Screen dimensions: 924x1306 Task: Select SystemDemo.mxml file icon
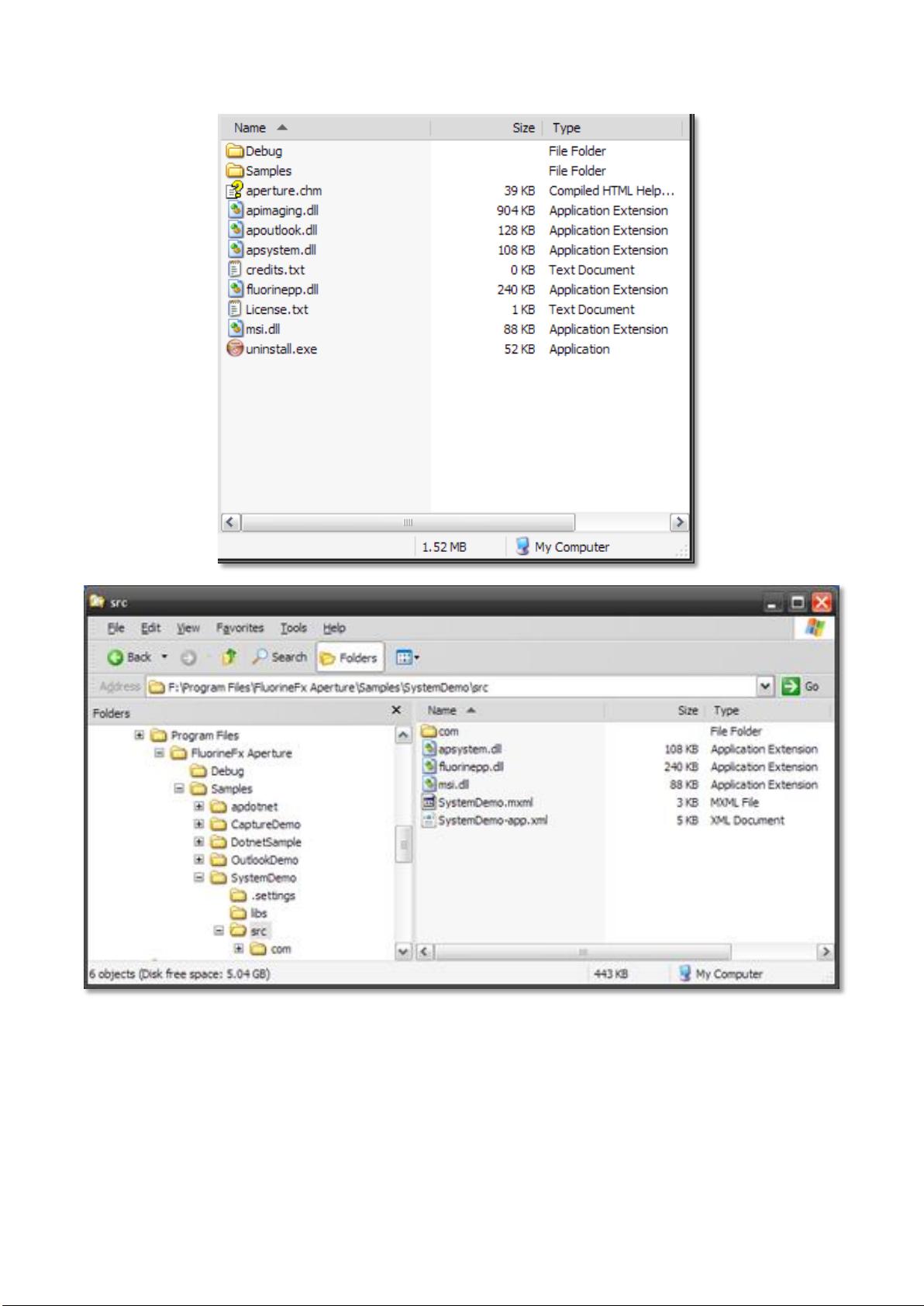[429, 802]
